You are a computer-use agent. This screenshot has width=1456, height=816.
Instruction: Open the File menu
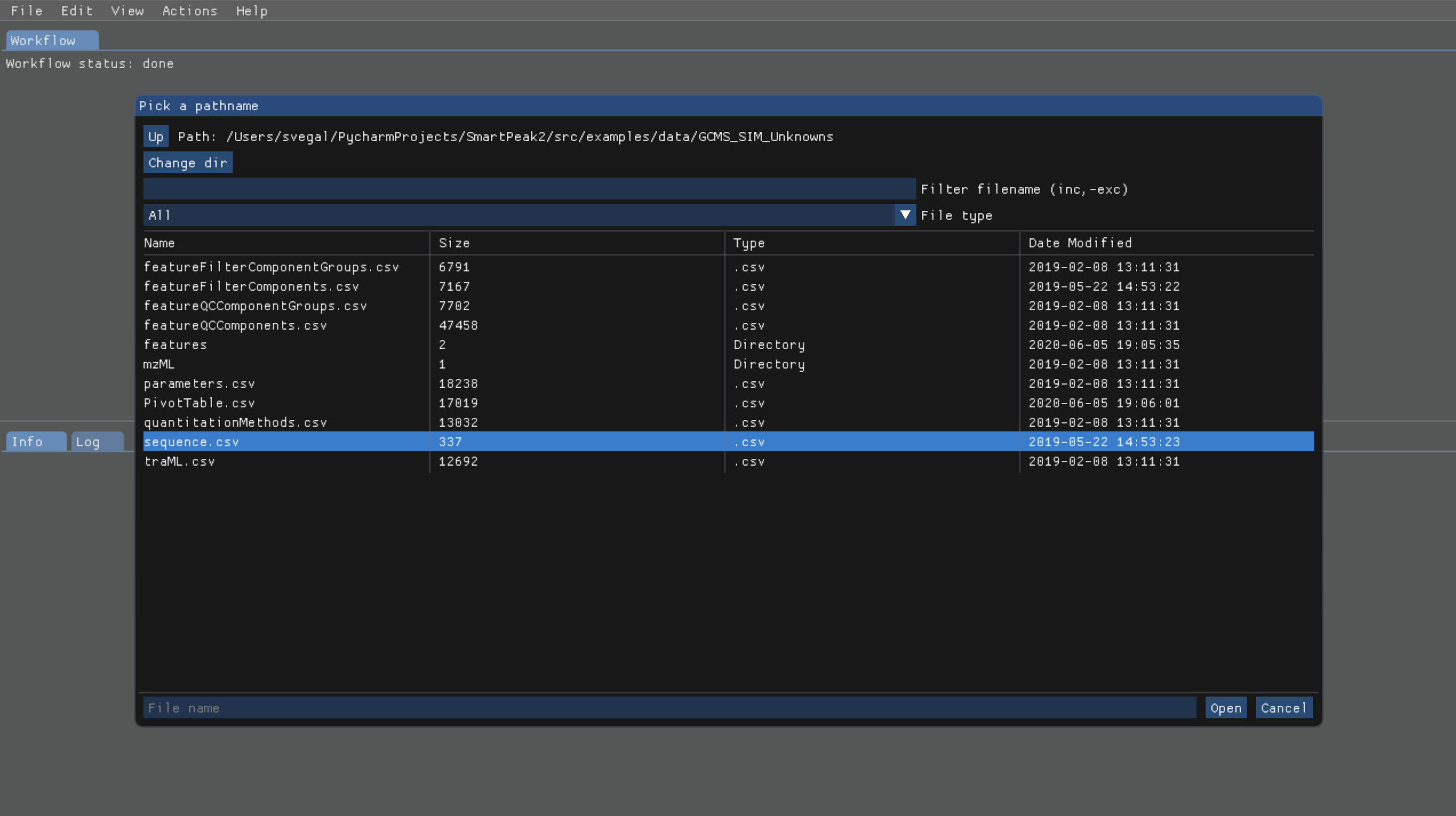26,11
